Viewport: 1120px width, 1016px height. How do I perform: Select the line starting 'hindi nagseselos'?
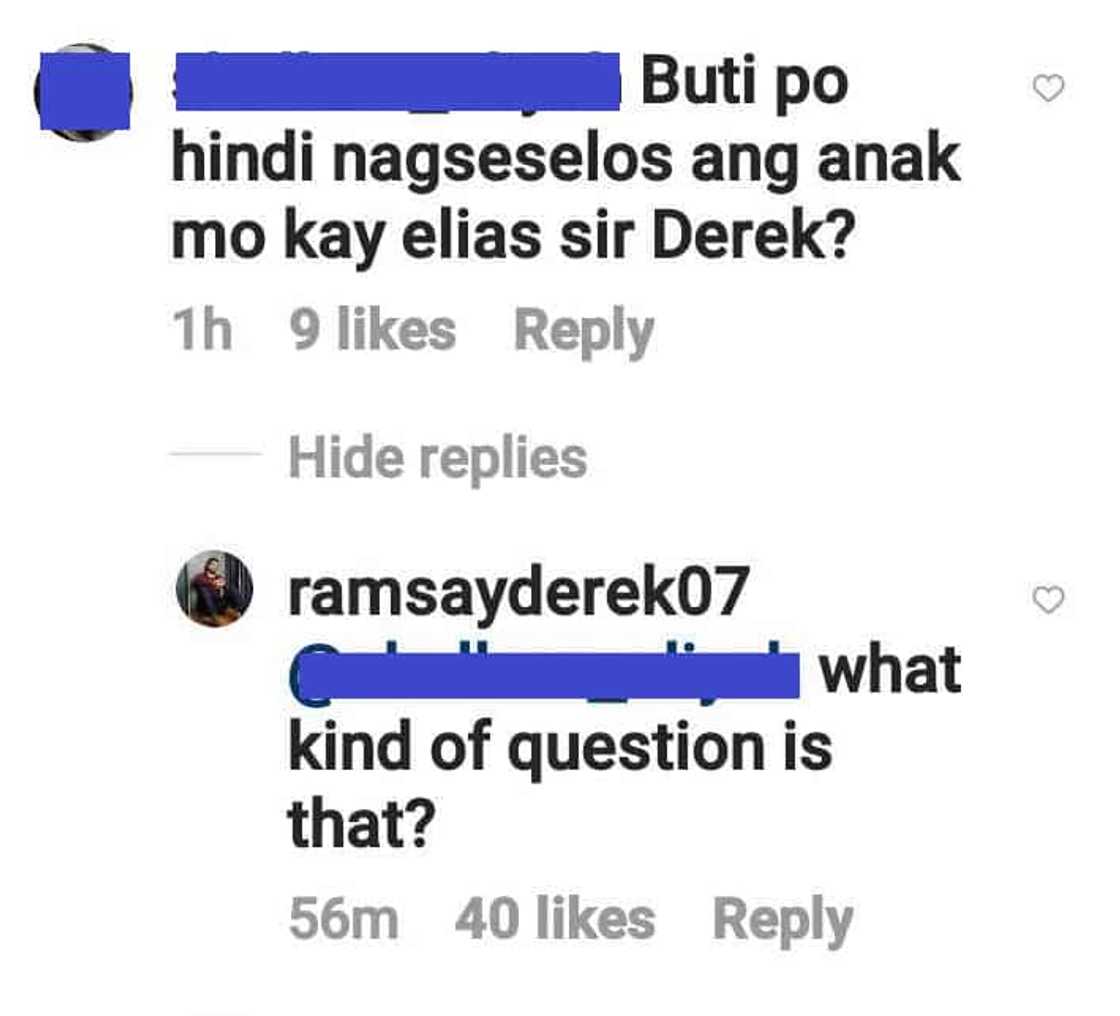coord(566,161)
